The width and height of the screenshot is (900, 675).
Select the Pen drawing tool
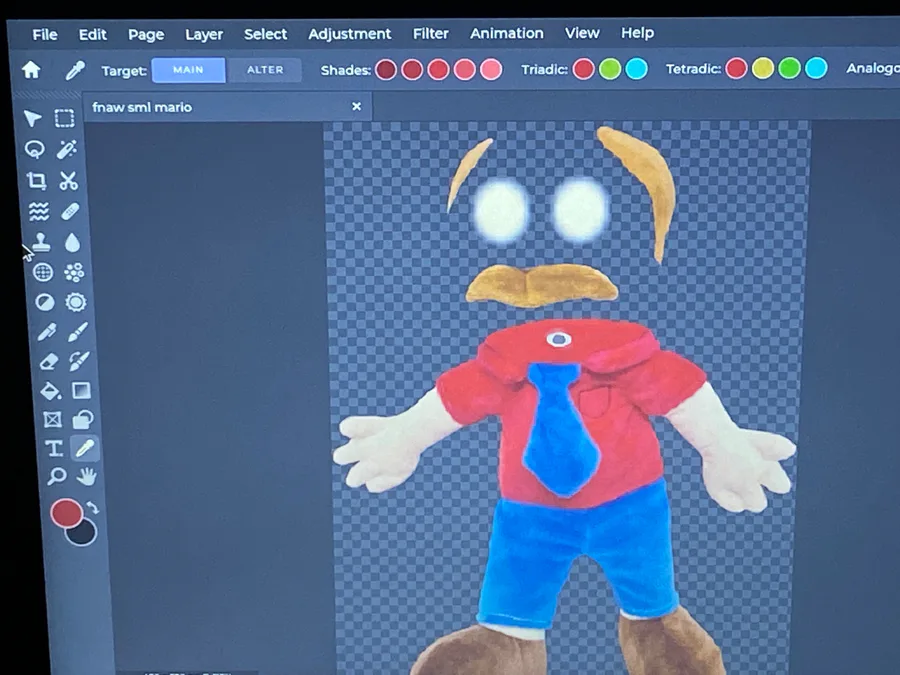[47, 332]
